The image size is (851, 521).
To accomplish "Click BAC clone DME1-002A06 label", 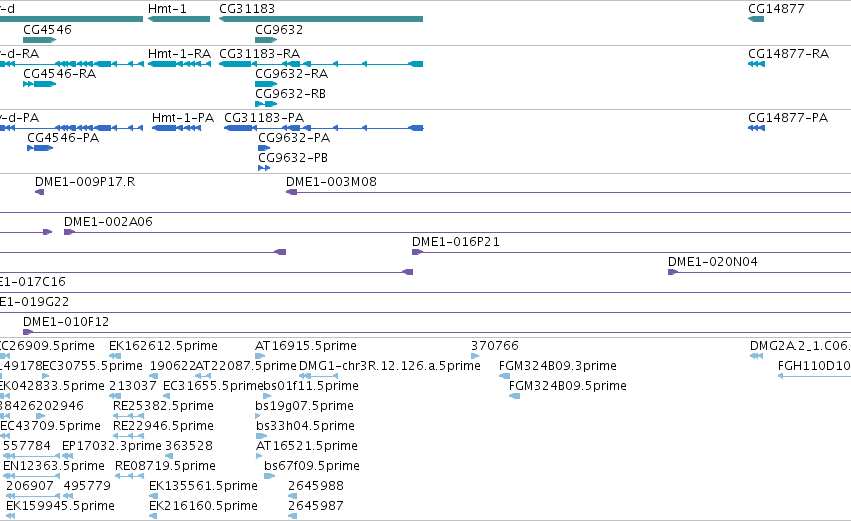I will pyautogui.click(x=109, y=222).
